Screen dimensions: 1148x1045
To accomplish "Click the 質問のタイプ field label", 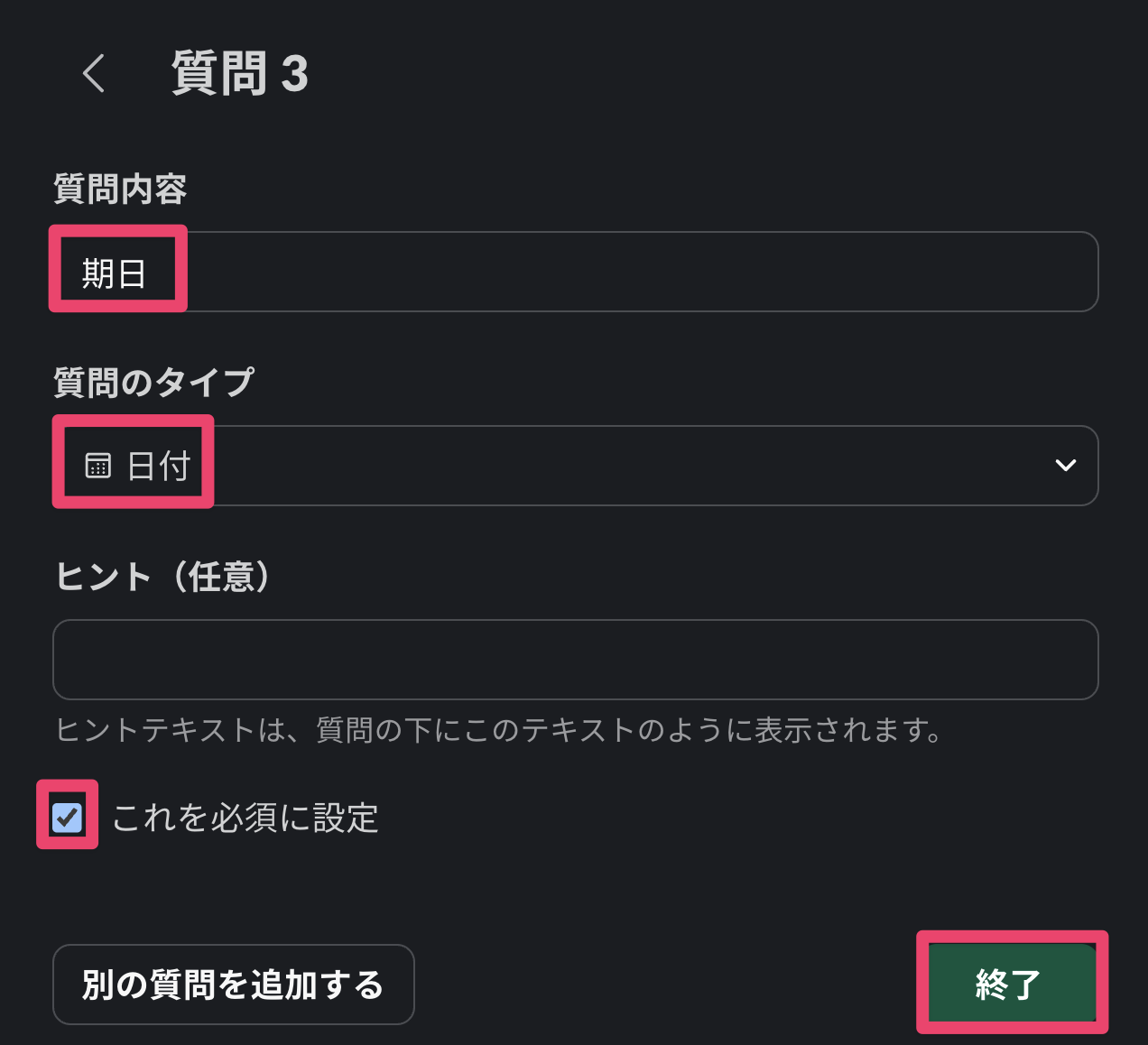I will (x=153, y=383).
